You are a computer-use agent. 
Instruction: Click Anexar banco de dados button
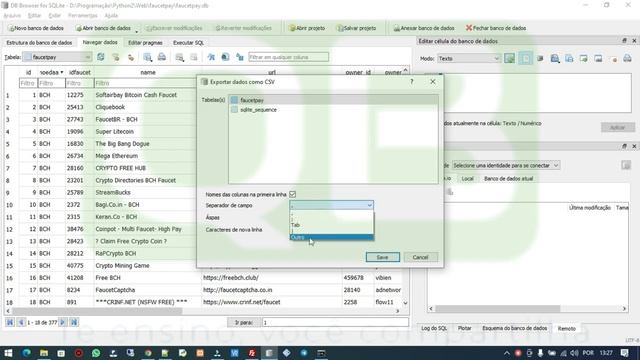(x=424, y=28)
